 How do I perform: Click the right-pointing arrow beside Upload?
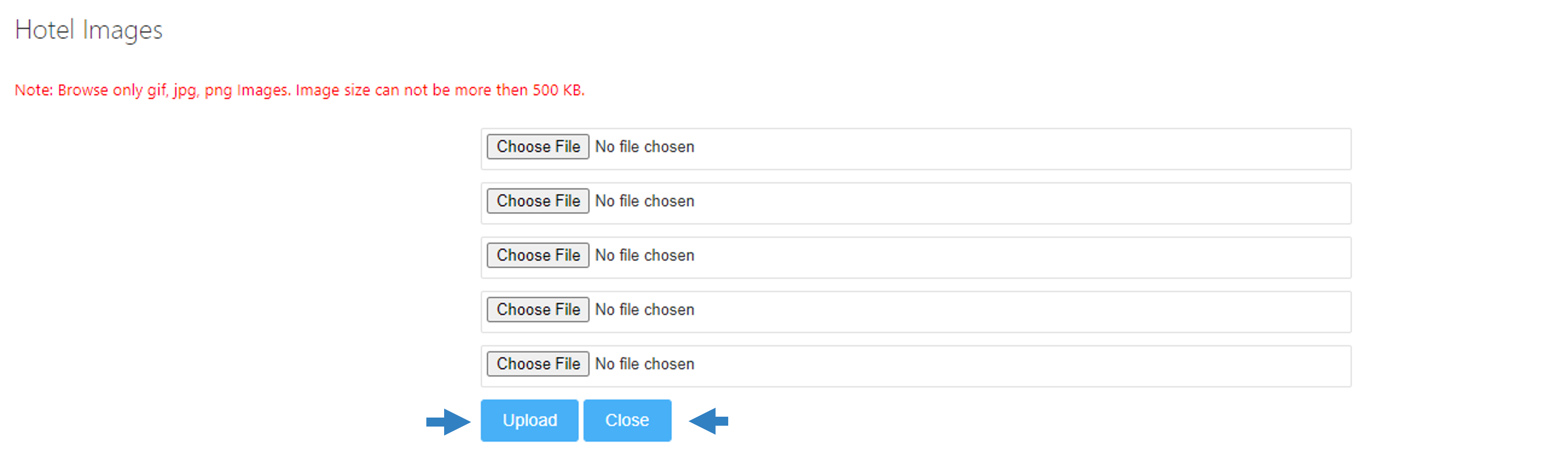pos(448,421)
